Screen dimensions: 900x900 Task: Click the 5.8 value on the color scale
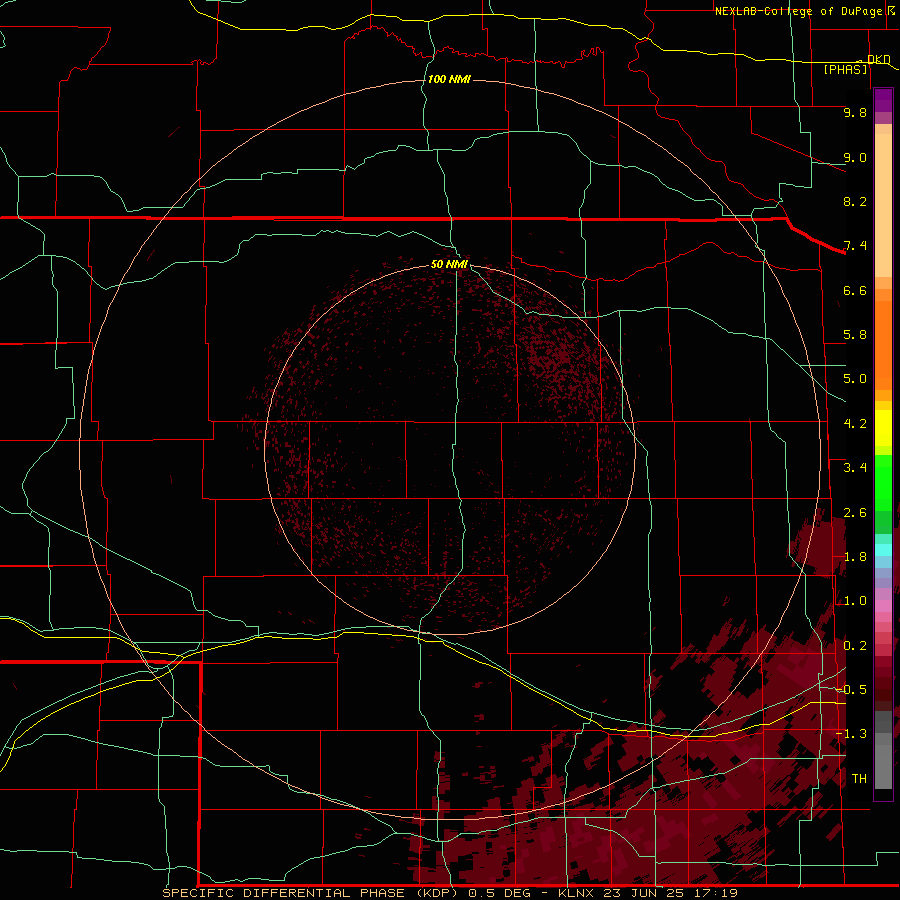point(855,335)
